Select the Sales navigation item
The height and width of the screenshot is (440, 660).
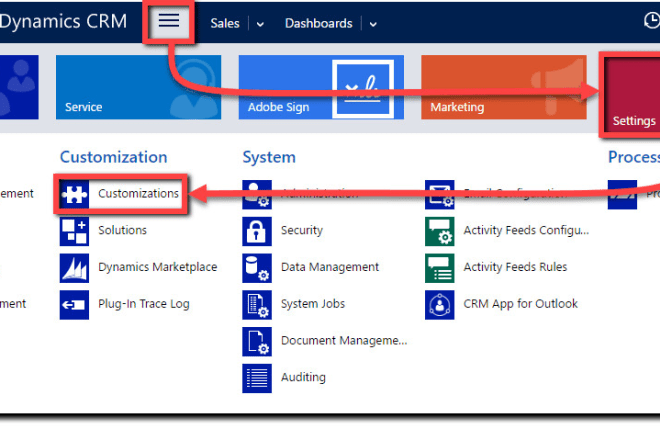225,23
